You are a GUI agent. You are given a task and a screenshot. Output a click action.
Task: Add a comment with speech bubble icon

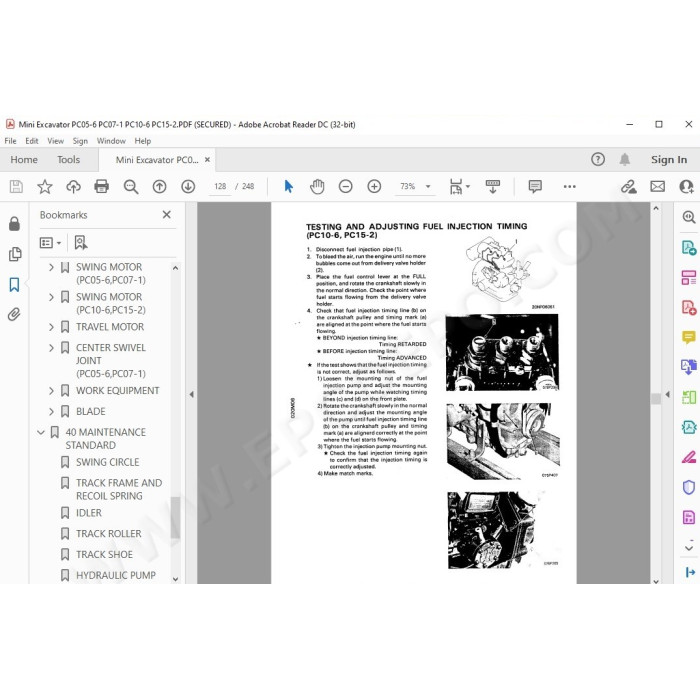coord(535,186)
